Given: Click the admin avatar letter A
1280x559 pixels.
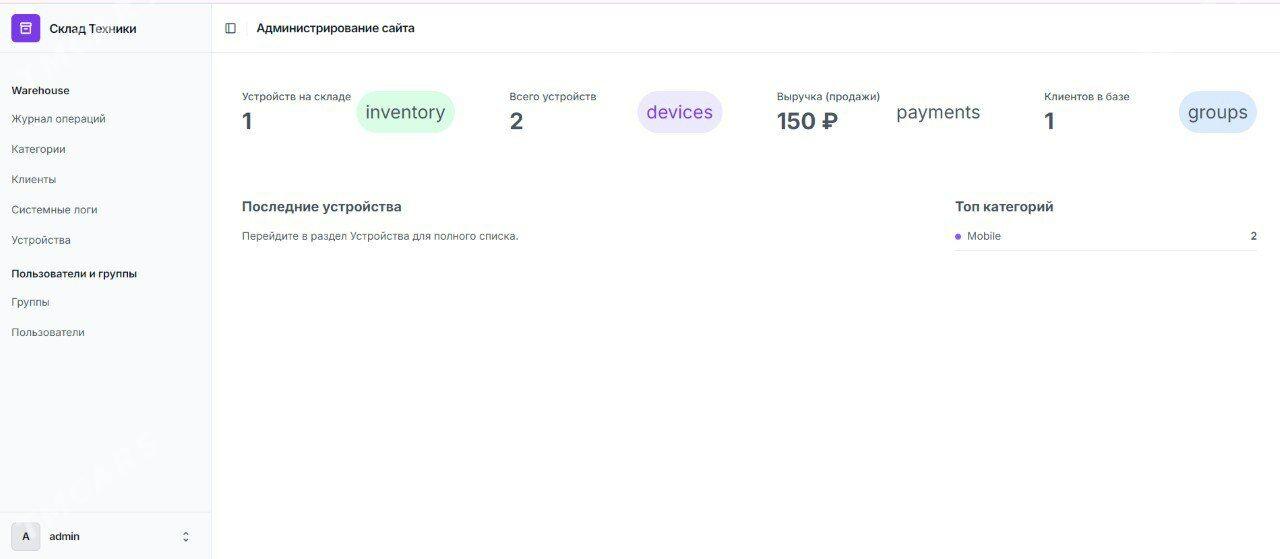Looking at the screenshot, I should (26, 537).
